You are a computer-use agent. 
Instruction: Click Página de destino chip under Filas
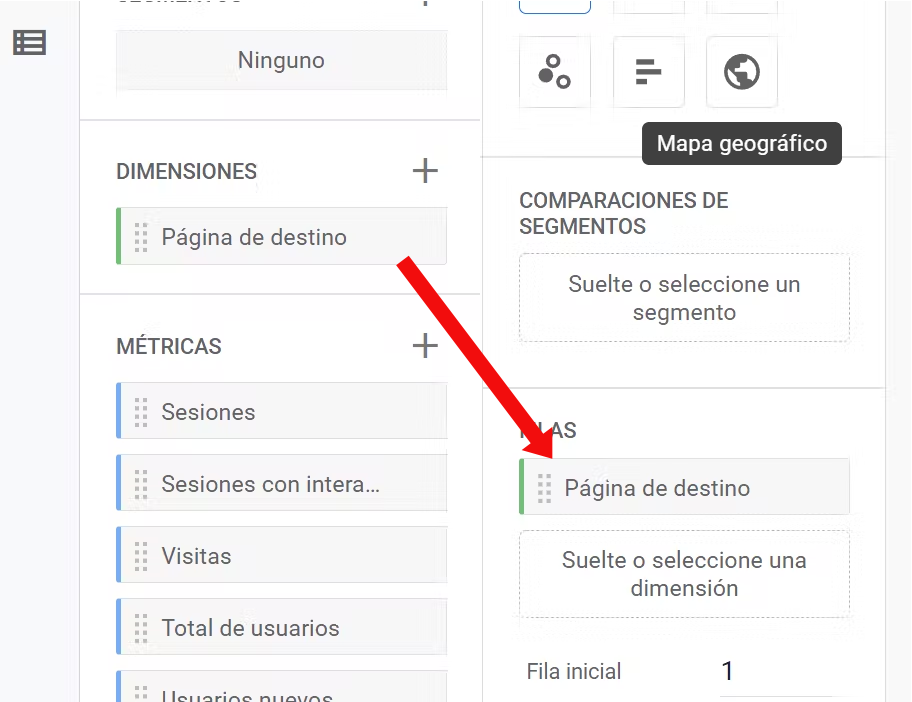click(684, 487)
